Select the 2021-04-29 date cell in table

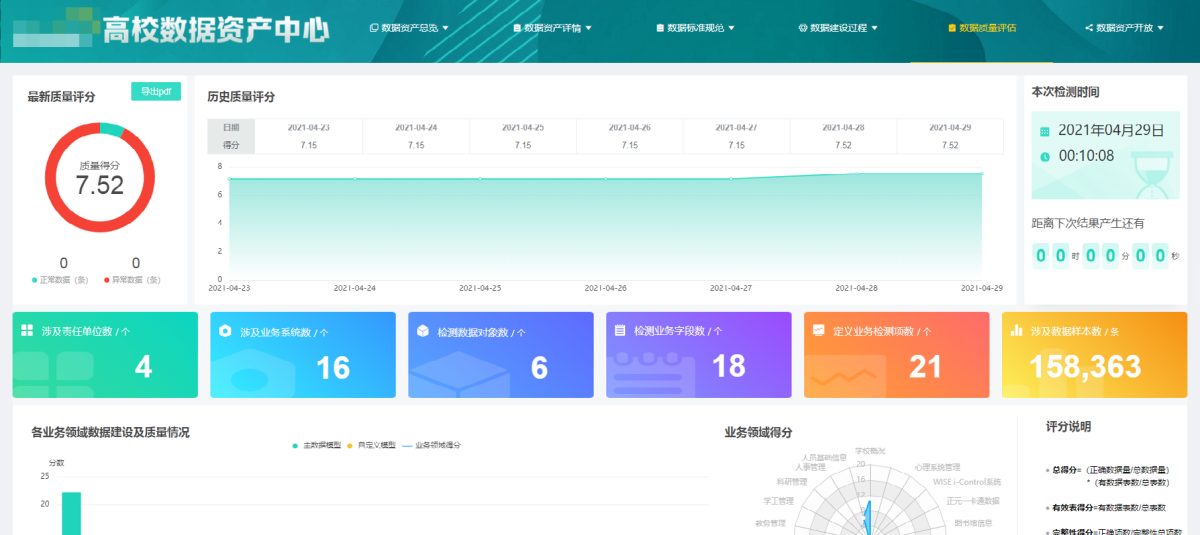click(x=950, y=128)
